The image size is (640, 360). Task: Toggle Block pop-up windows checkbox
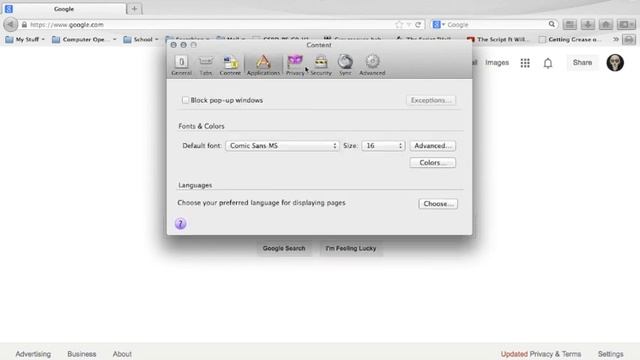[185, 100]
